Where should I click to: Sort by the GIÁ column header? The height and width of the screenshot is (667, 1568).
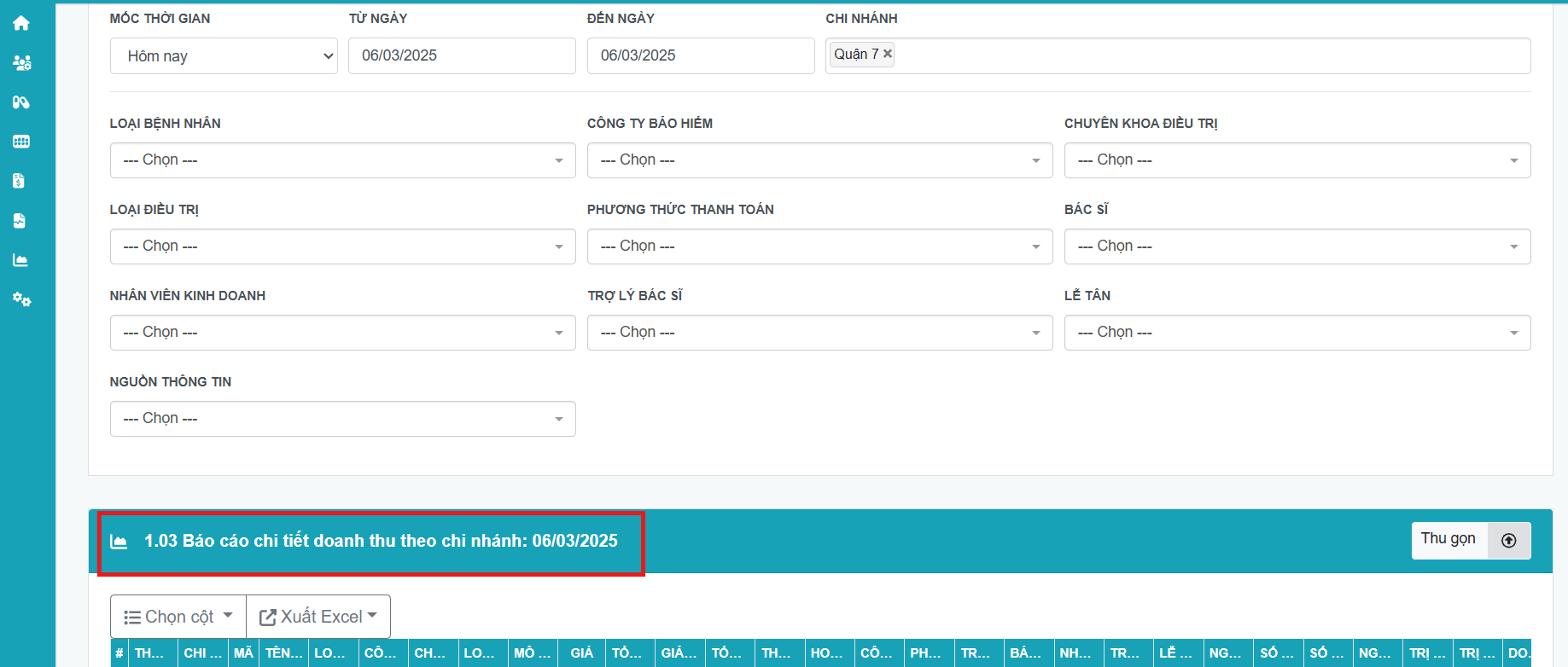[x=581, y=653]
